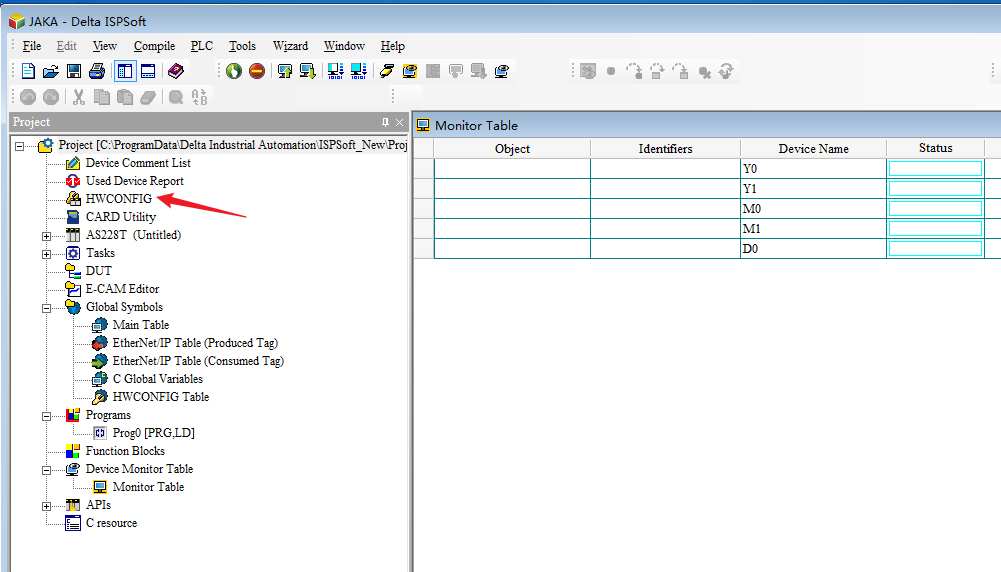The image size is (1001, 572).
Task: Open CARD Utility from project tree
Action: pos(120,217)
